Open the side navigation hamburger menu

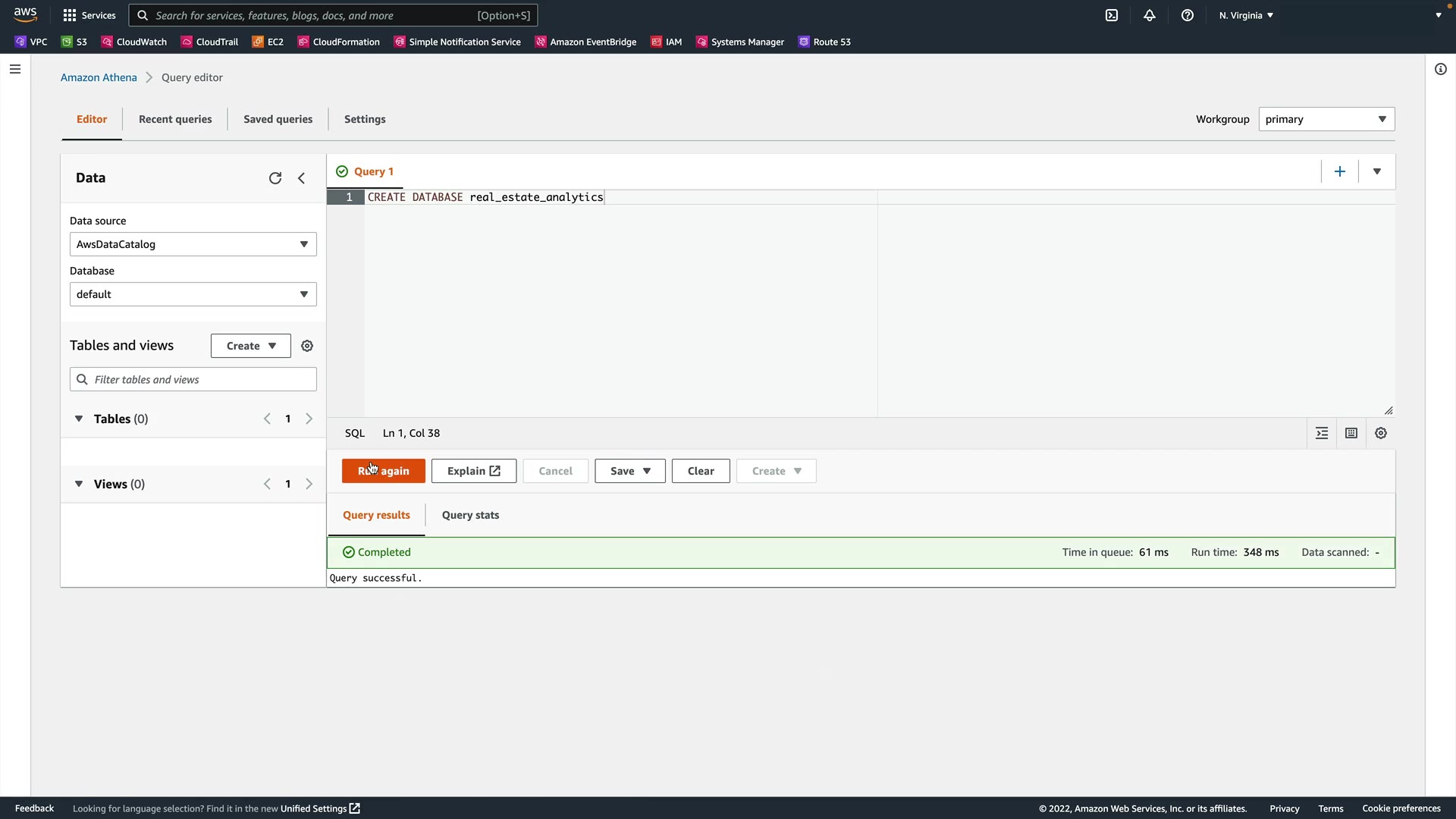(15, 69)
